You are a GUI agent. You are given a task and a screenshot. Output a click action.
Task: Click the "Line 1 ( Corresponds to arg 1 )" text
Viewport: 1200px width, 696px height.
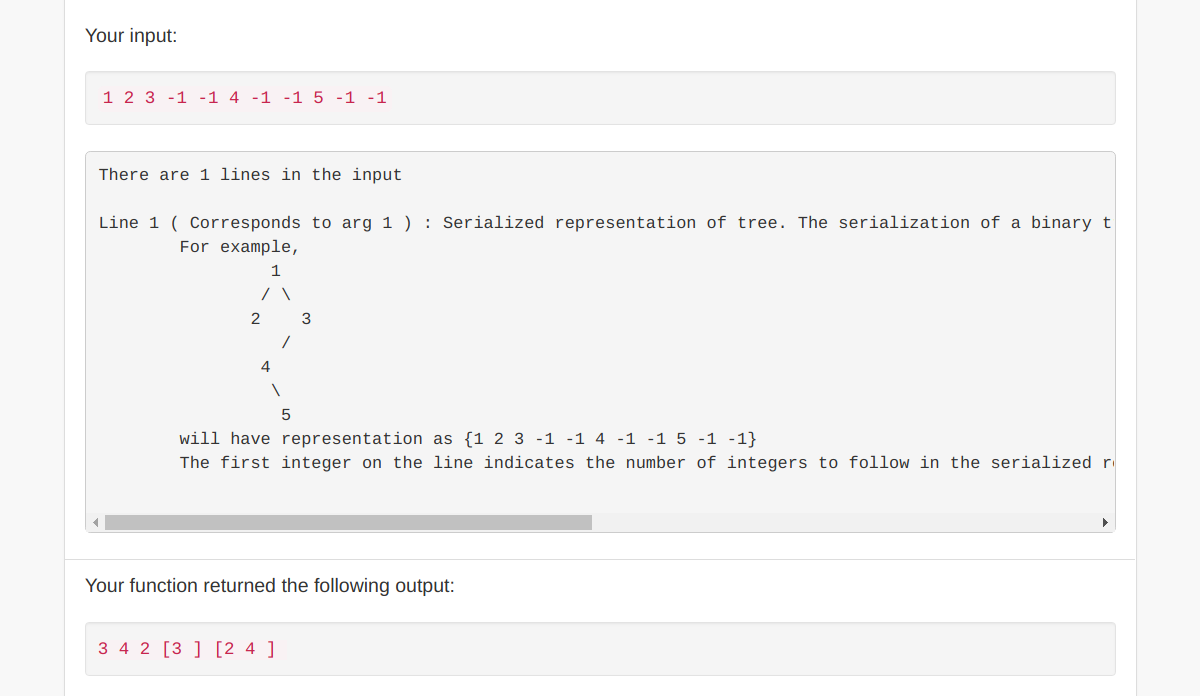click(255, 223)
